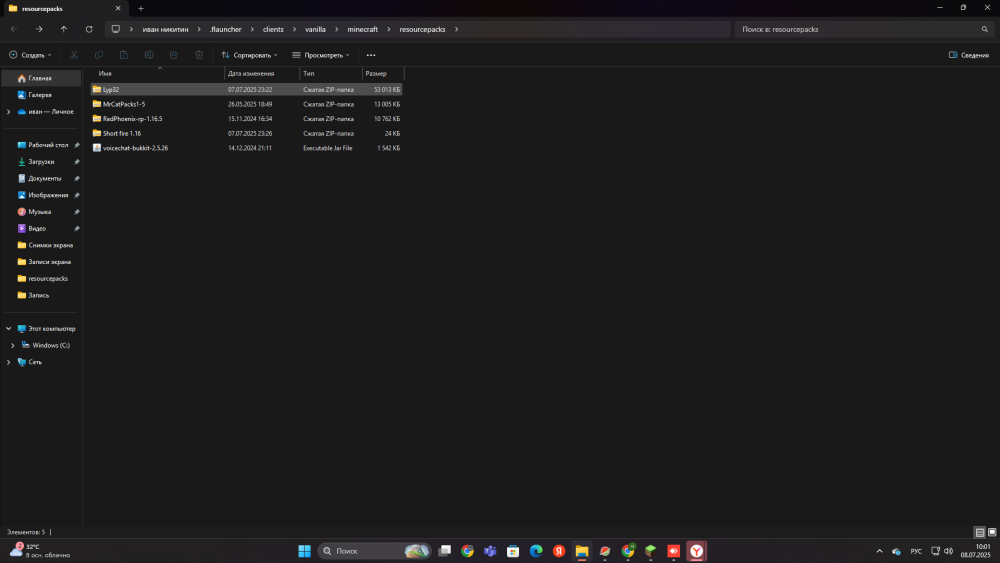This screenshot has height=563, width=1000.
Task: Select the Lyp32 ZIP file
Action: pyautogui.click(x=246, y=89)
